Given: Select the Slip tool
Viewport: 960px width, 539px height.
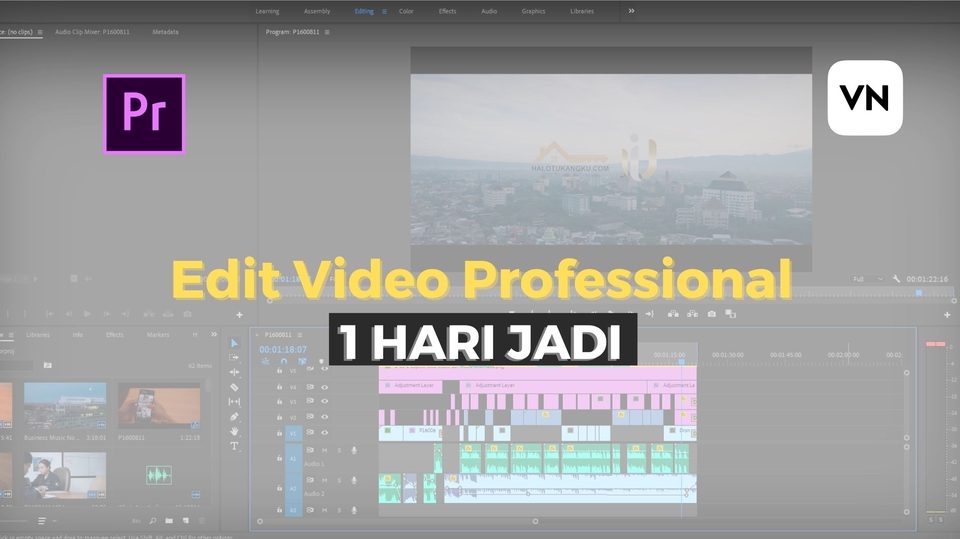Looking at the screenshot, I should point(234,402).
